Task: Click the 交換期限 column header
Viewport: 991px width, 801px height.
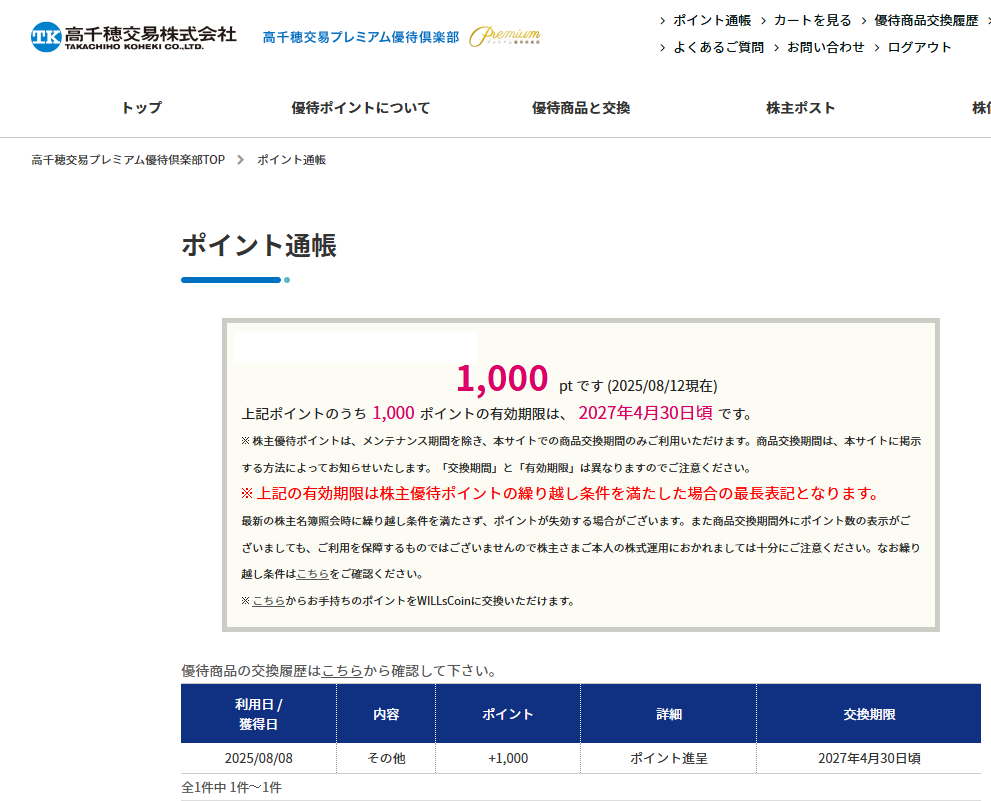Action: (869, 714)
